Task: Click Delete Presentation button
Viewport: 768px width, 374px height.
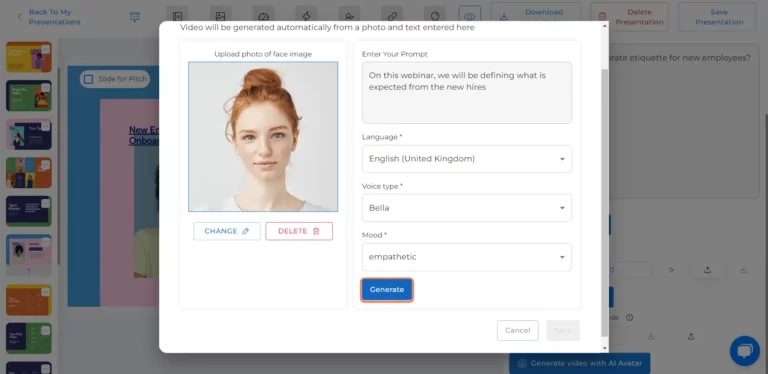Action: (x=629, y=17)
